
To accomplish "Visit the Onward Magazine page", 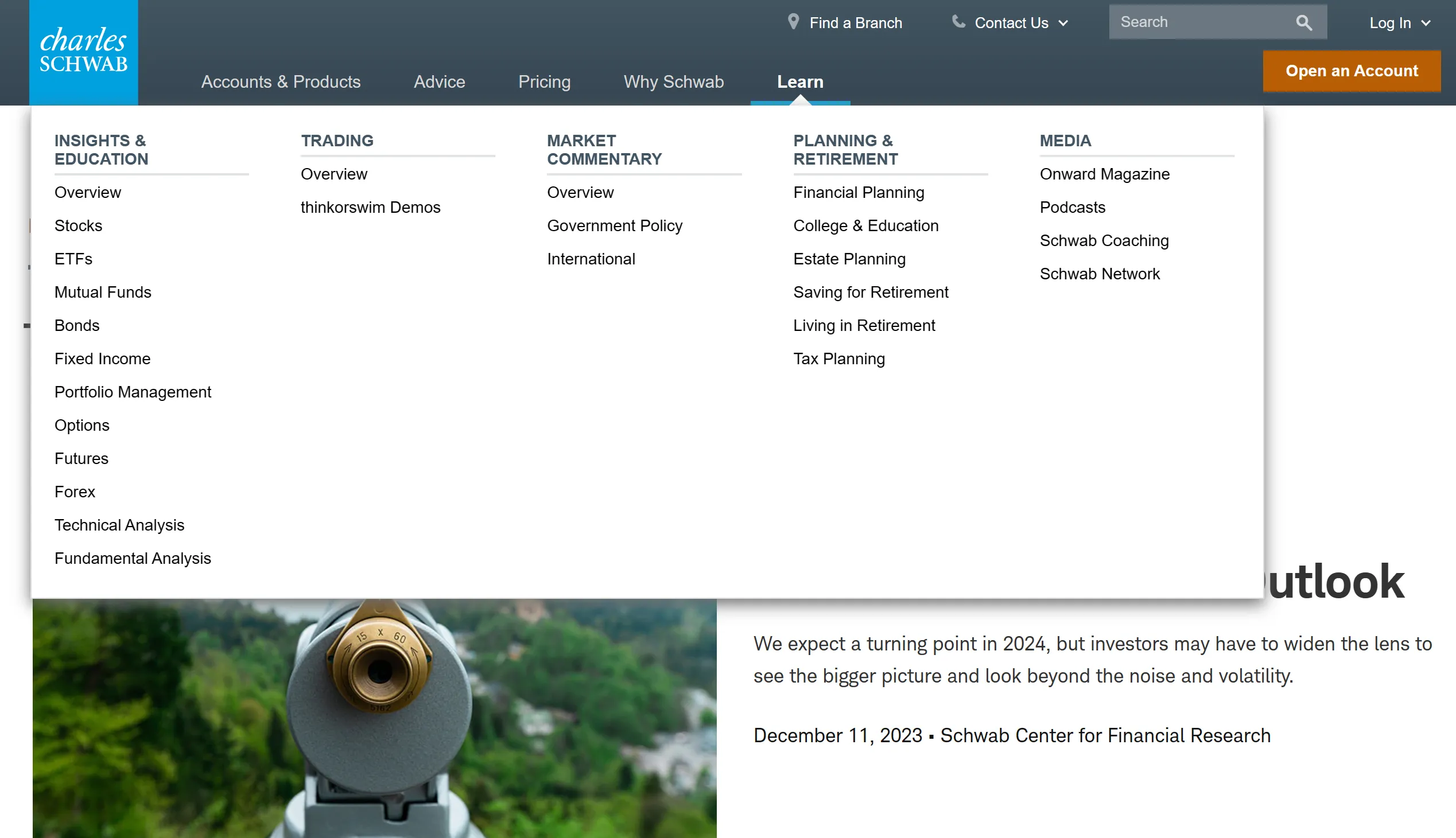I will 1104,174.
